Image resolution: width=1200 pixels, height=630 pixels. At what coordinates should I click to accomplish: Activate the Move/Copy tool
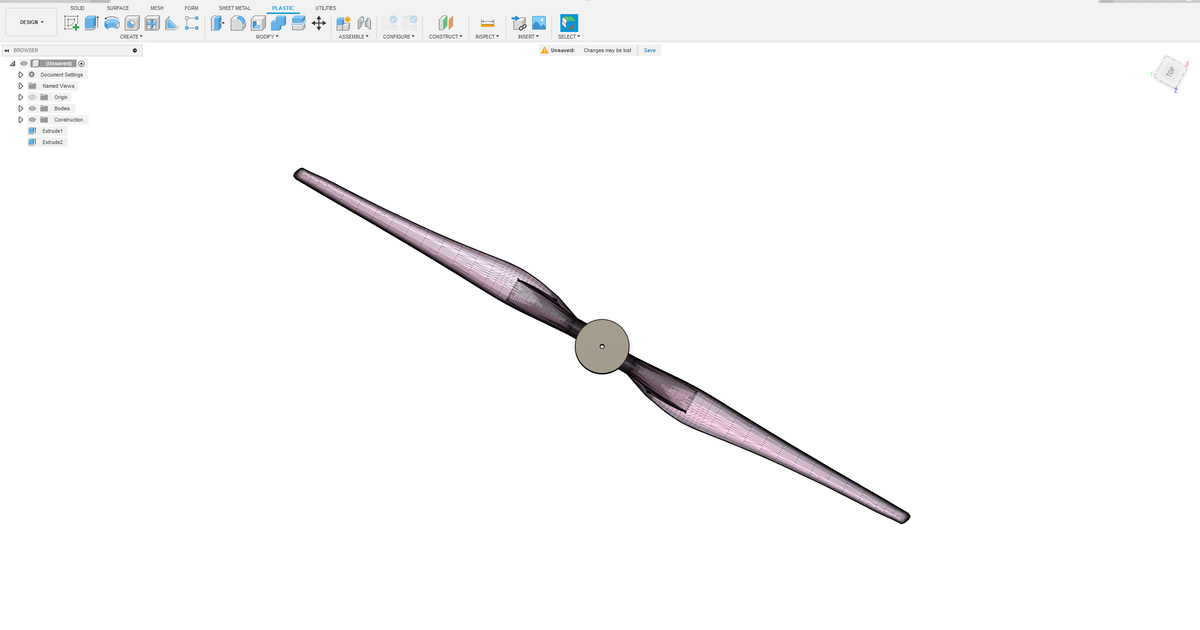coord(317,22)
